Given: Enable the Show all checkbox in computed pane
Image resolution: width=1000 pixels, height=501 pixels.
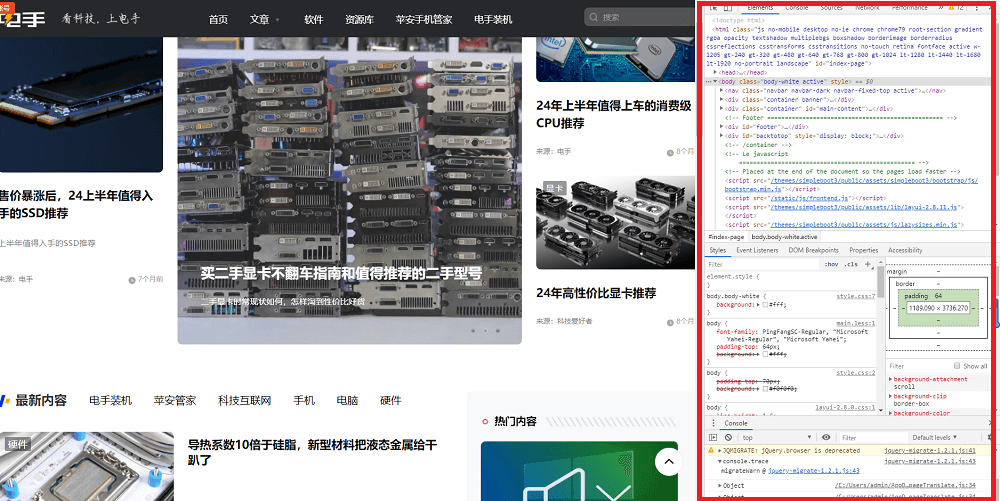Looking at the screenshot, I should pyautogui.click(x=956, y=366).
